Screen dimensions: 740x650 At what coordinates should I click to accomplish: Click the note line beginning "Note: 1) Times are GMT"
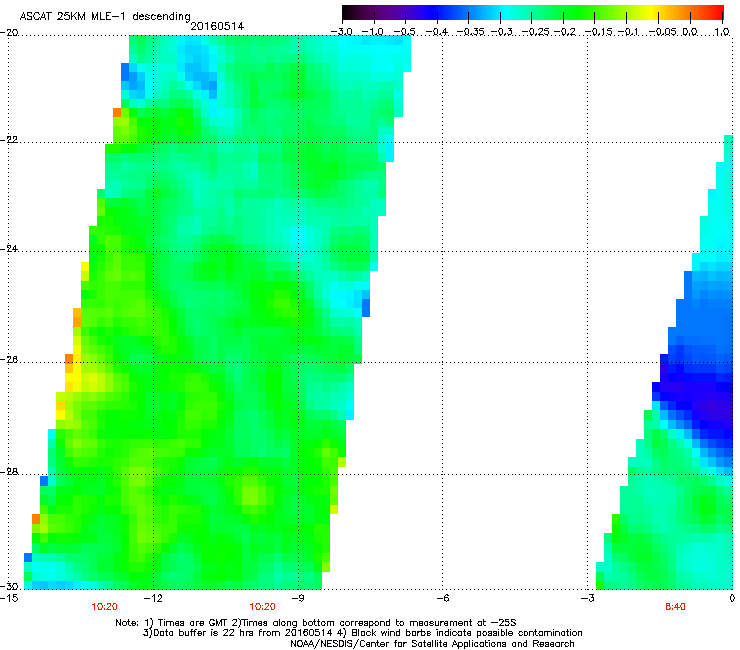point(316,623)
